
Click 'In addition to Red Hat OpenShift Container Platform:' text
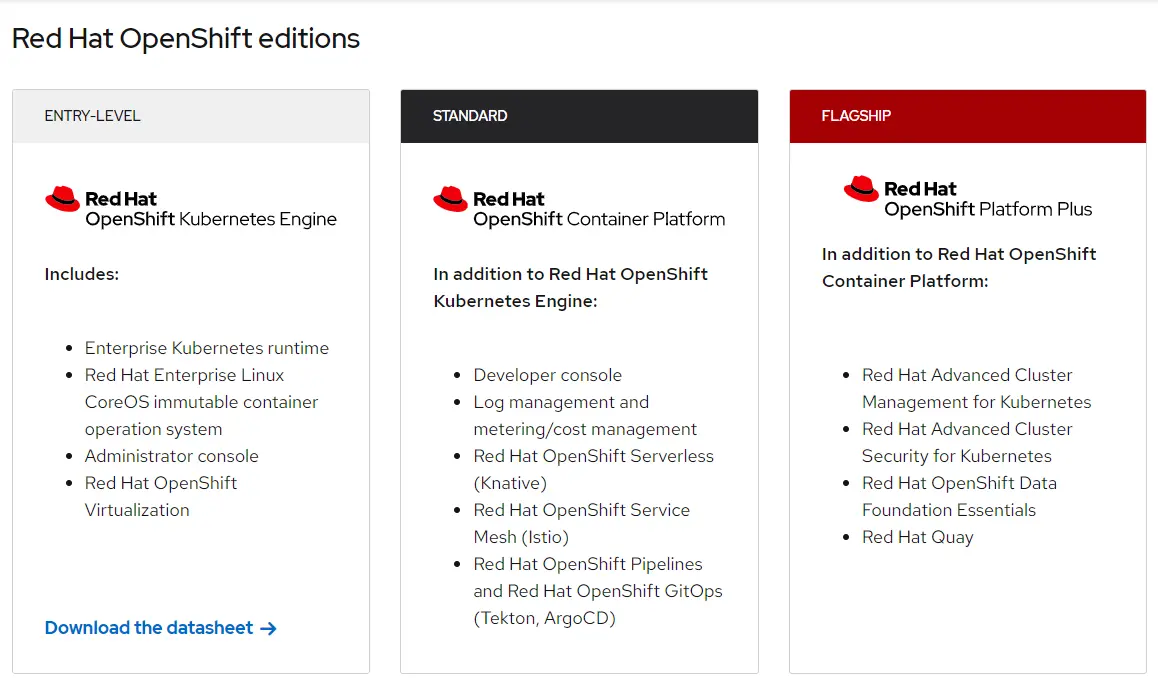coord(959,267)
